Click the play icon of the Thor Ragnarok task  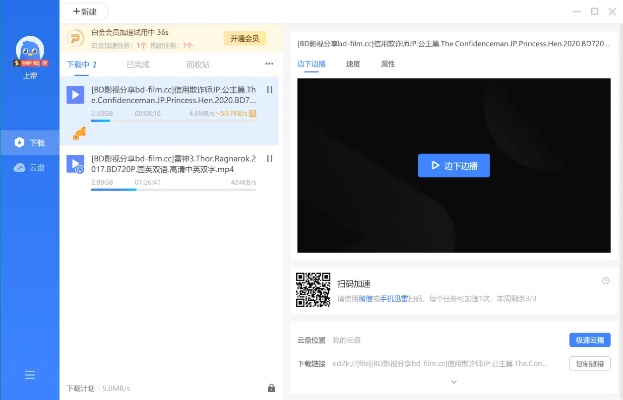coord(75,164)
